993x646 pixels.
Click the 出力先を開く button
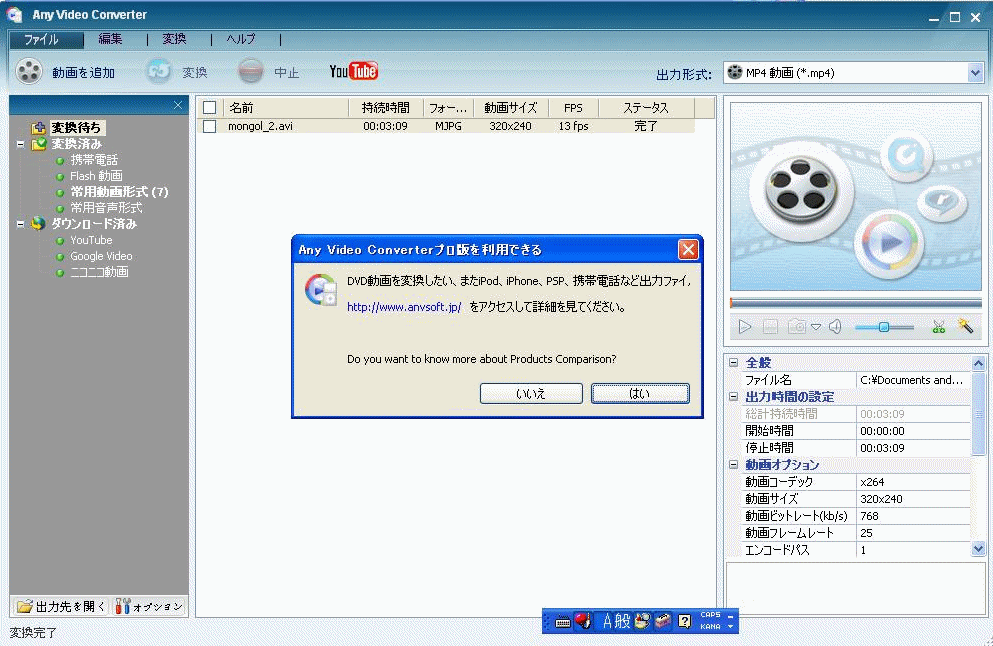point(61,607)
